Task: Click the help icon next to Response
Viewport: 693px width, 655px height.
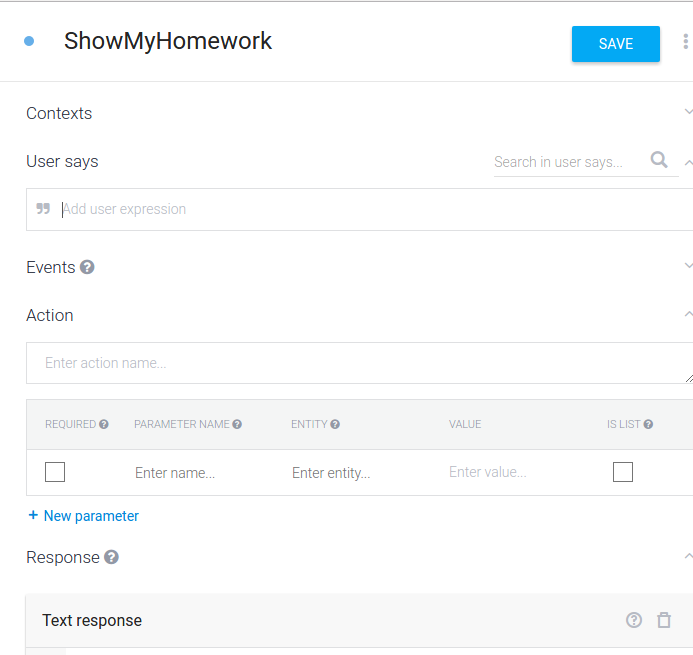Action: [111, 557]
